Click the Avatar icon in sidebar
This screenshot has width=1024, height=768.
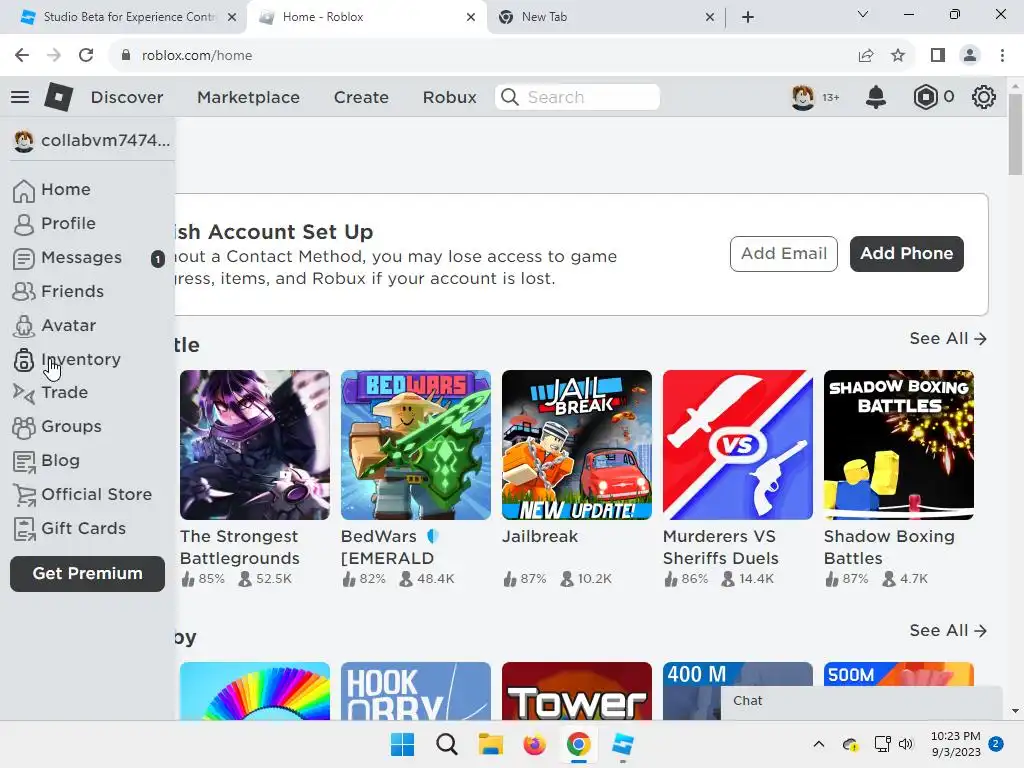pyautogui.click(x=24, y=325)
